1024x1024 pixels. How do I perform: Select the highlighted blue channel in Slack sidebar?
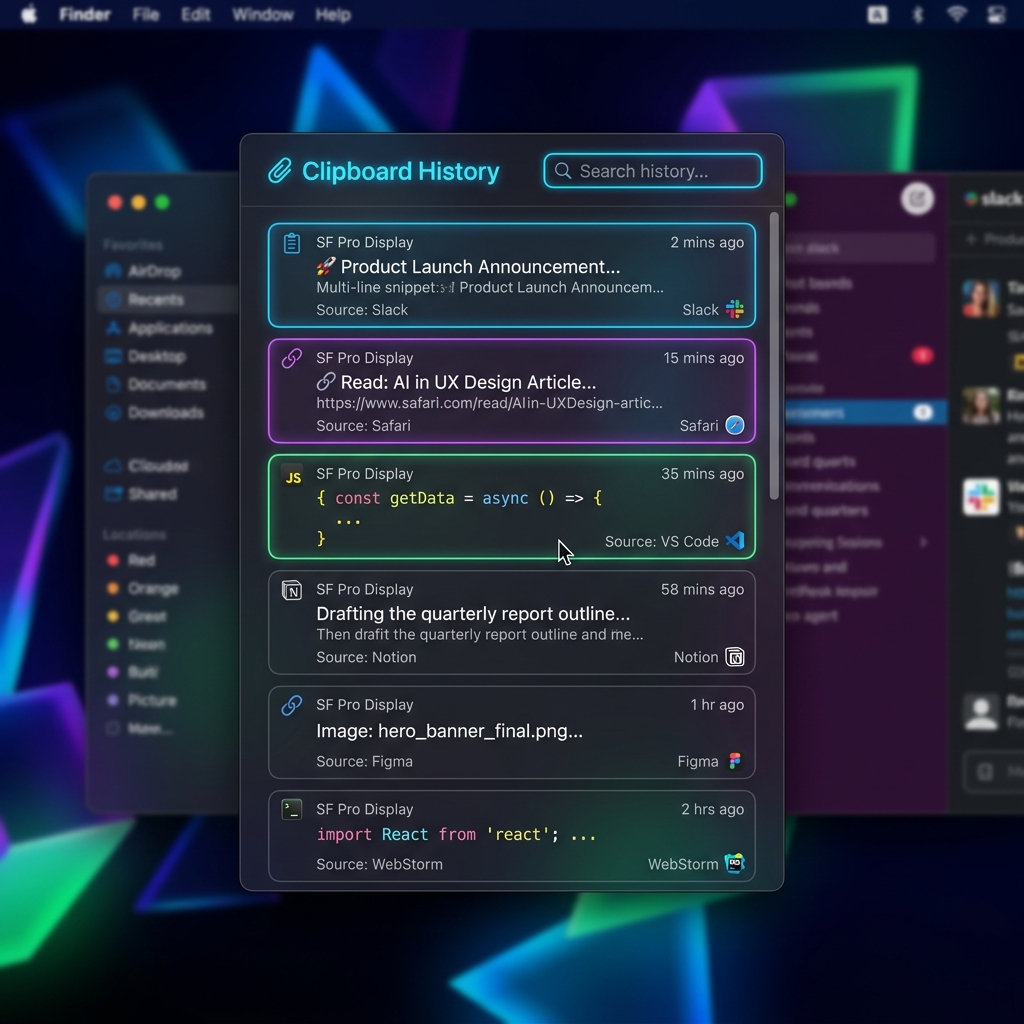865,412
